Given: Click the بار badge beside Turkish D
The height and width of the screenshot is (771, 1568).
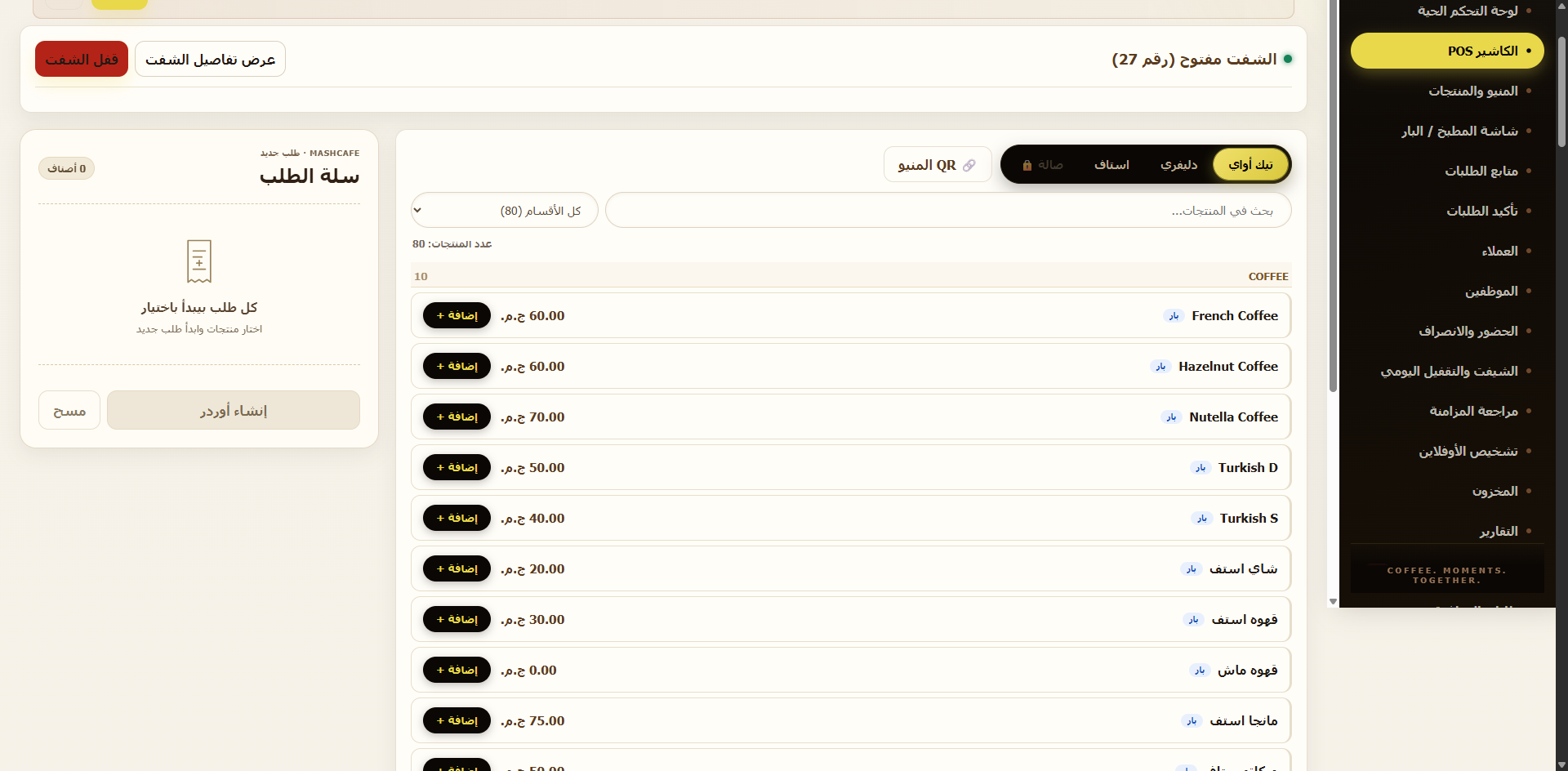Looking at the screenshot, I should 1200,468.
